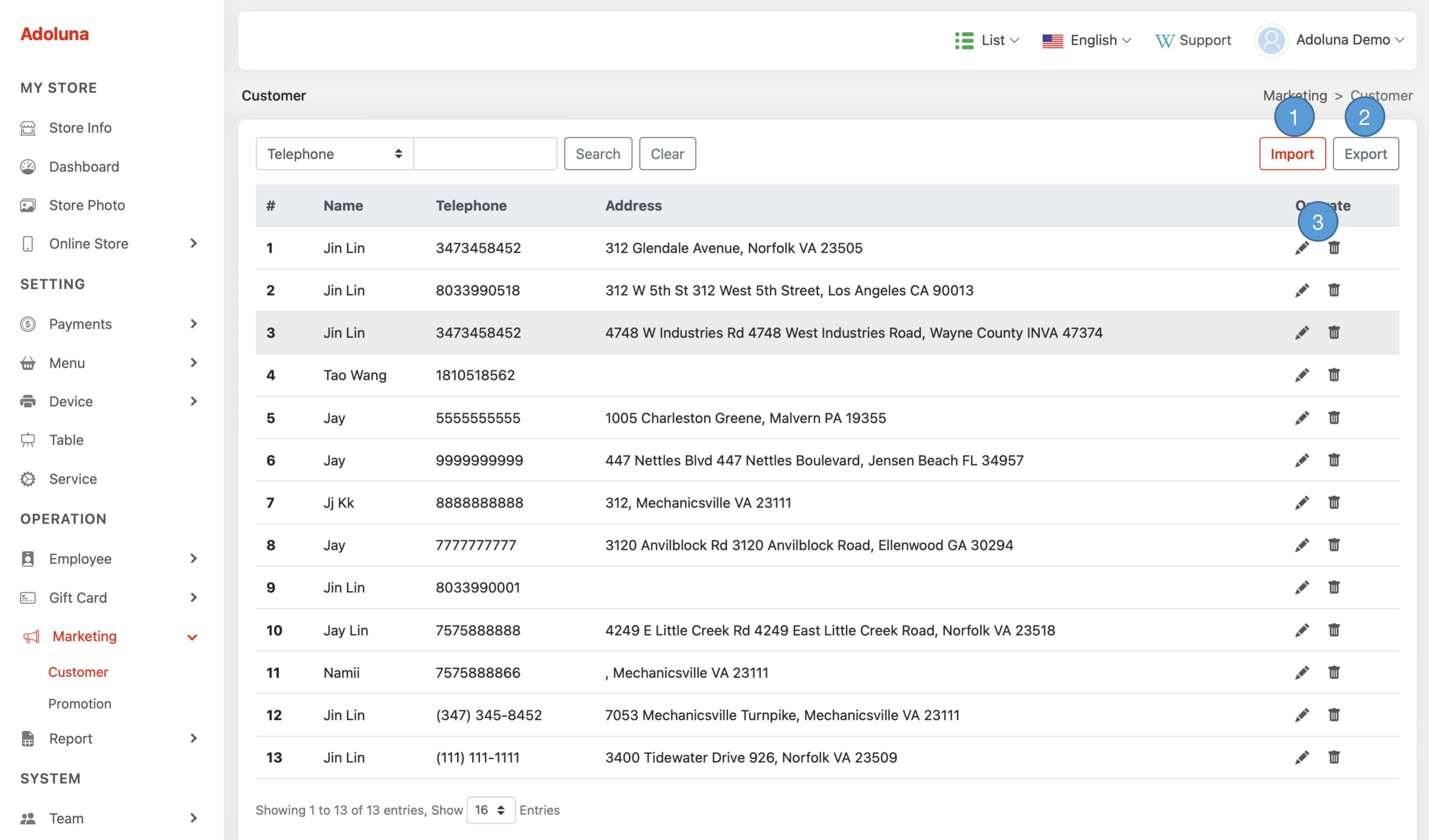Expand the Device submenu
The height and width of the screenshot is (840, 1429).
[x=193, y=401]
